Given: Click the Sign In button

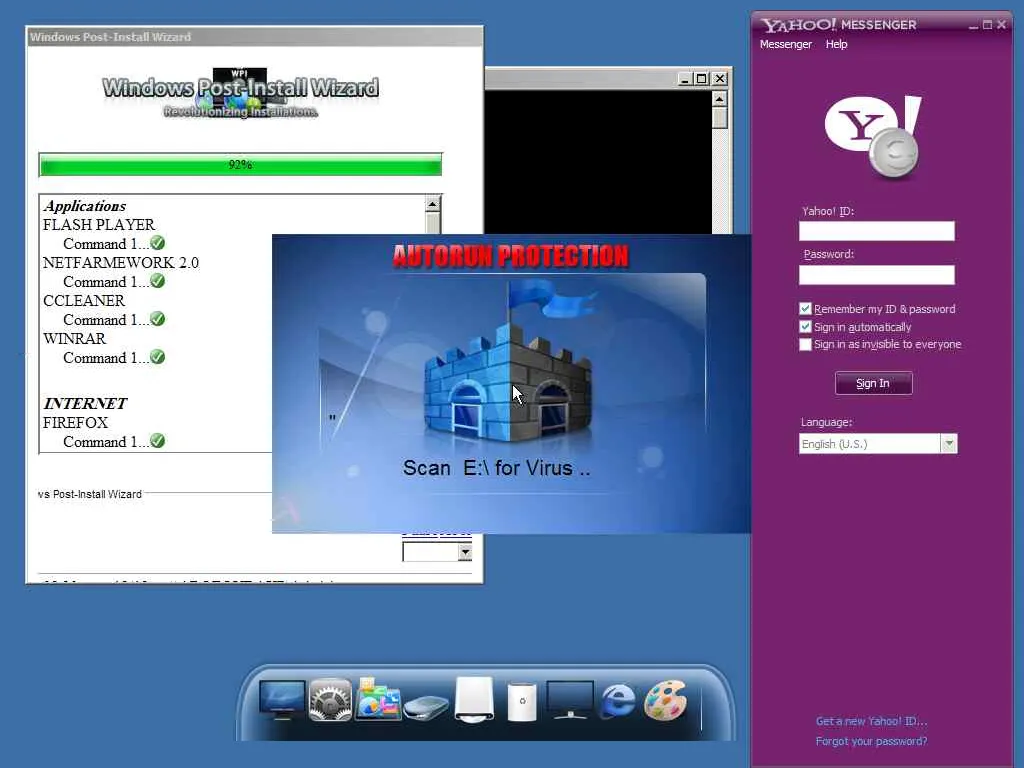Looking at the screenshot, I should tap(873, 383).
